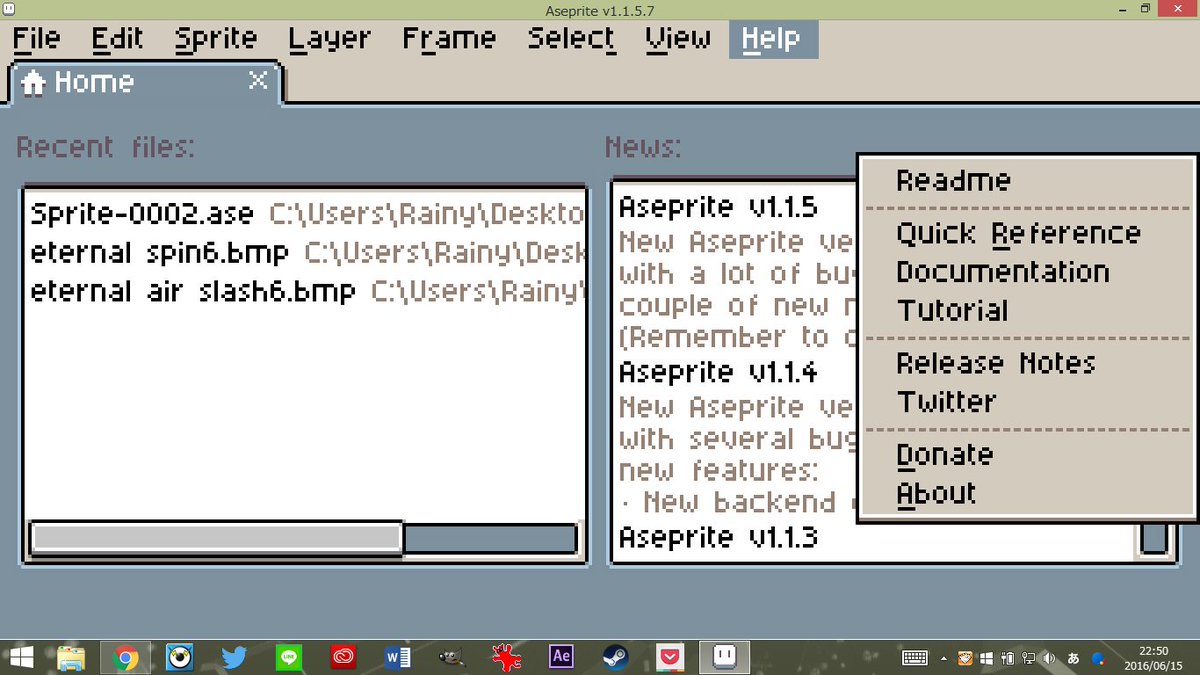1200x675 pixels.
Task: Close the open Help menu
Action: pos(773,39)
